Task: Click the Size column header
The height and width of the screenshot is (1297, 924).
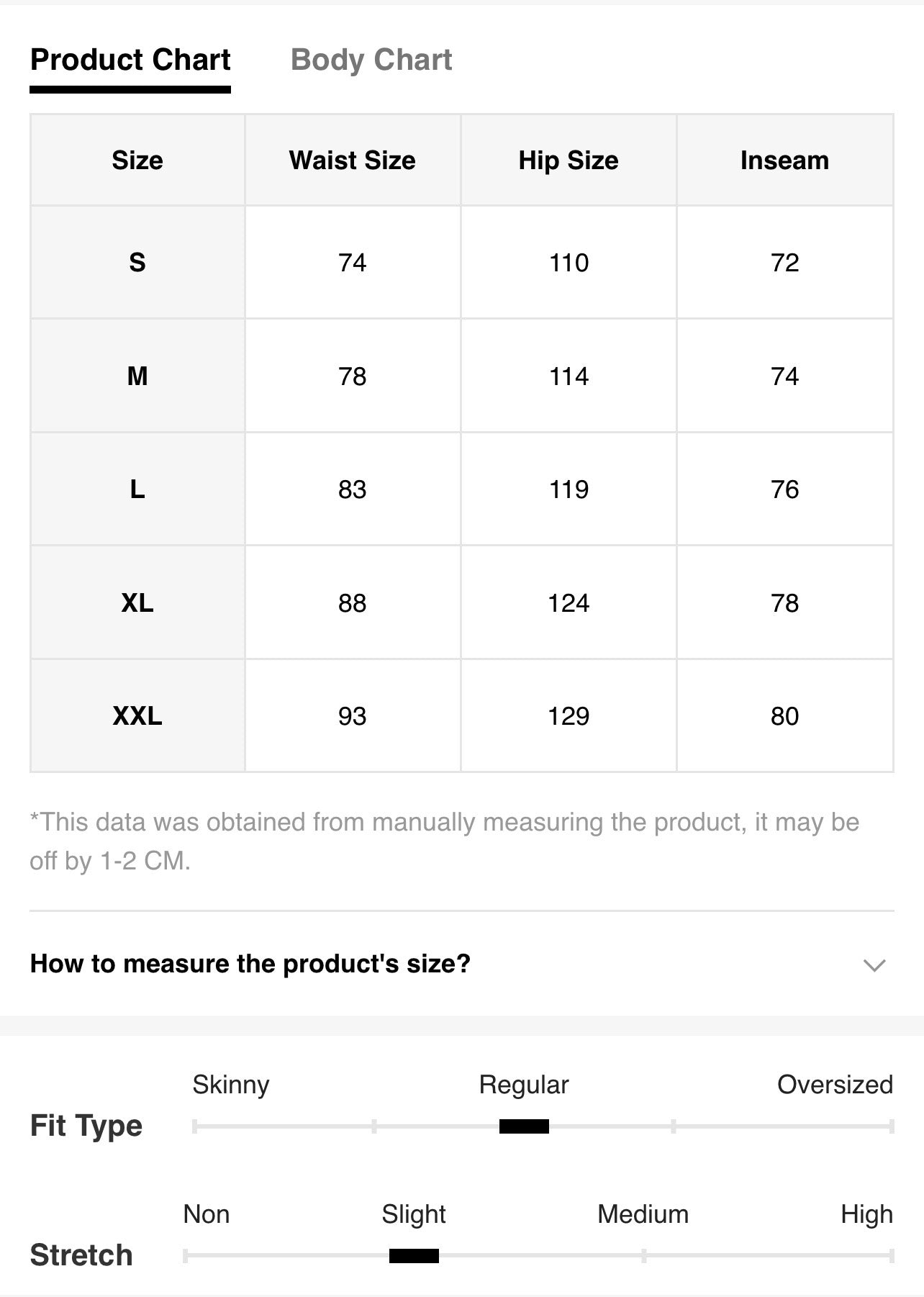Action: pyautogui.click(x=137, y=160)
